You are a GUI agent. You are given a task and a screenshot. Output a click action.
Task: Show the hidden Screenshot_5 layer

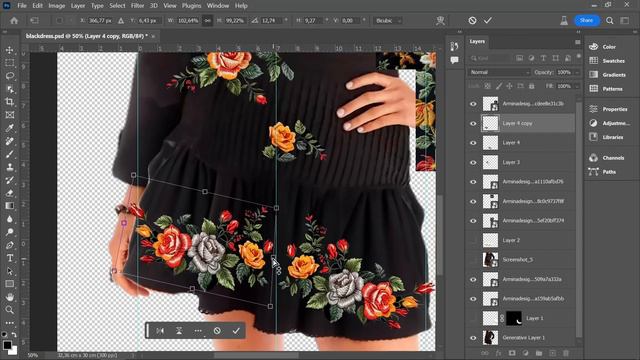(x=473, y=260)
